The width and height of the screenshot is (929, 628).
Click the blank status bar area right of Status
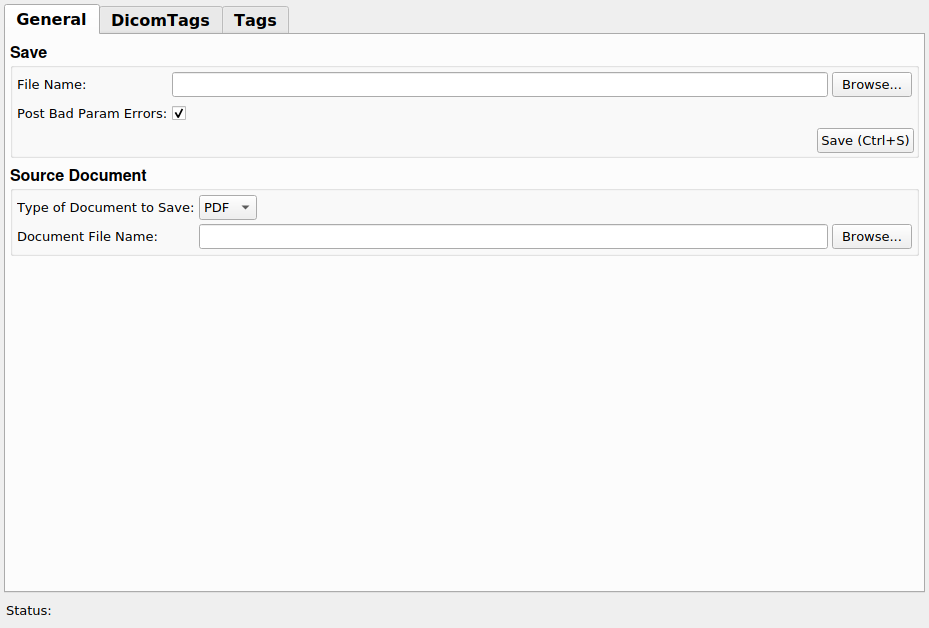pyautogui.click(x=480, y=610)
